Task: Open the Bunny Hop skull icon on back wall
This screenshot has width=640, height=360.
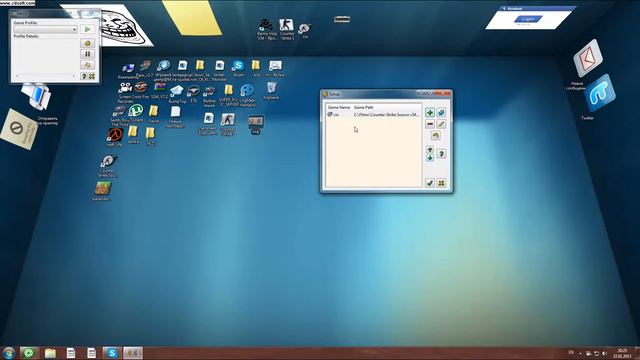Action: [x=267, y=29]
